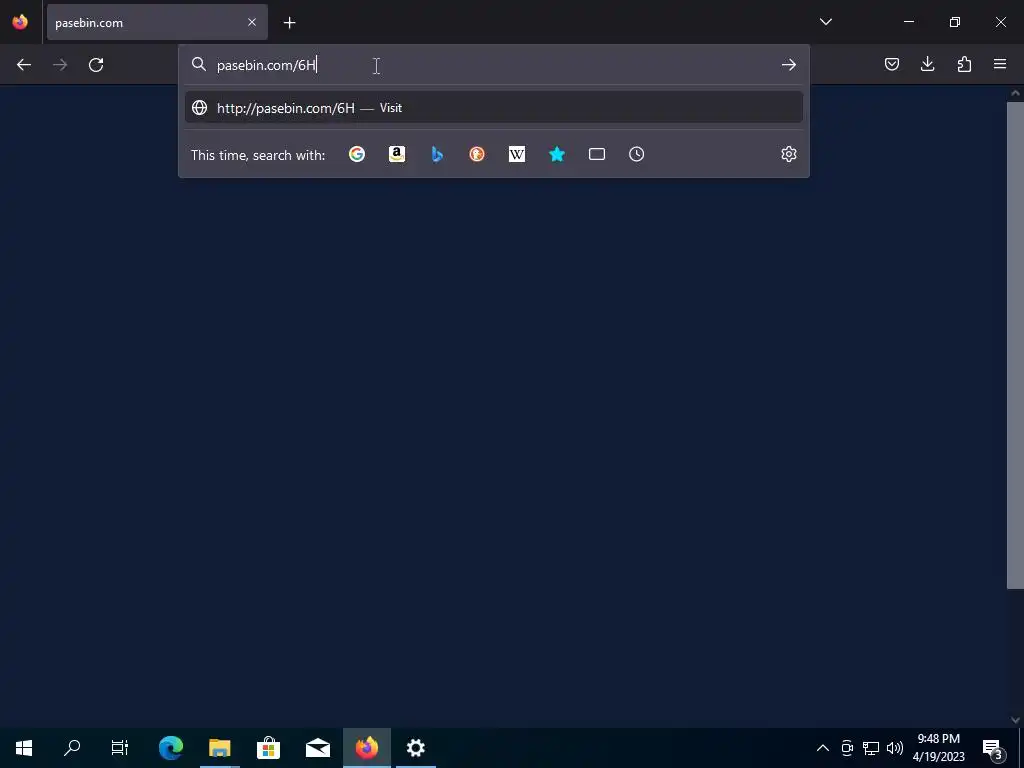The height and width of the screenshot is (768, 1024).
Task: Open notification center
Action: (993, 748)
